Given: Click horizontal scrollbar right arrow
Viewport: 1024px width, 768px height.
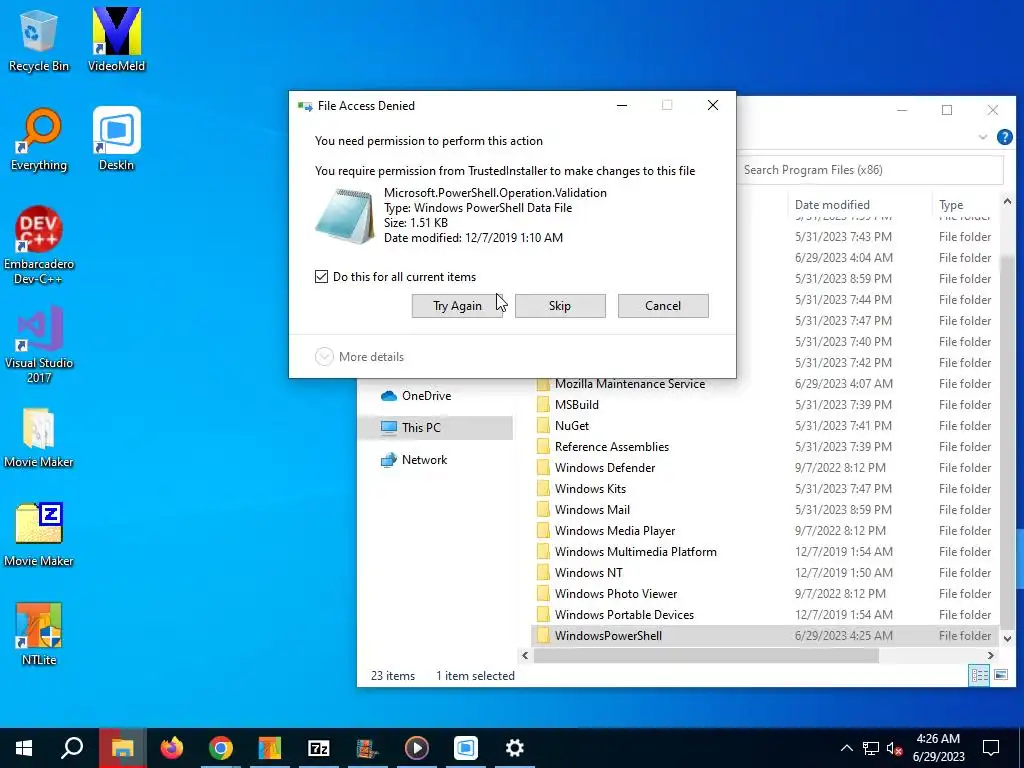Looking at the screenshot, I should tap(991, 655).
